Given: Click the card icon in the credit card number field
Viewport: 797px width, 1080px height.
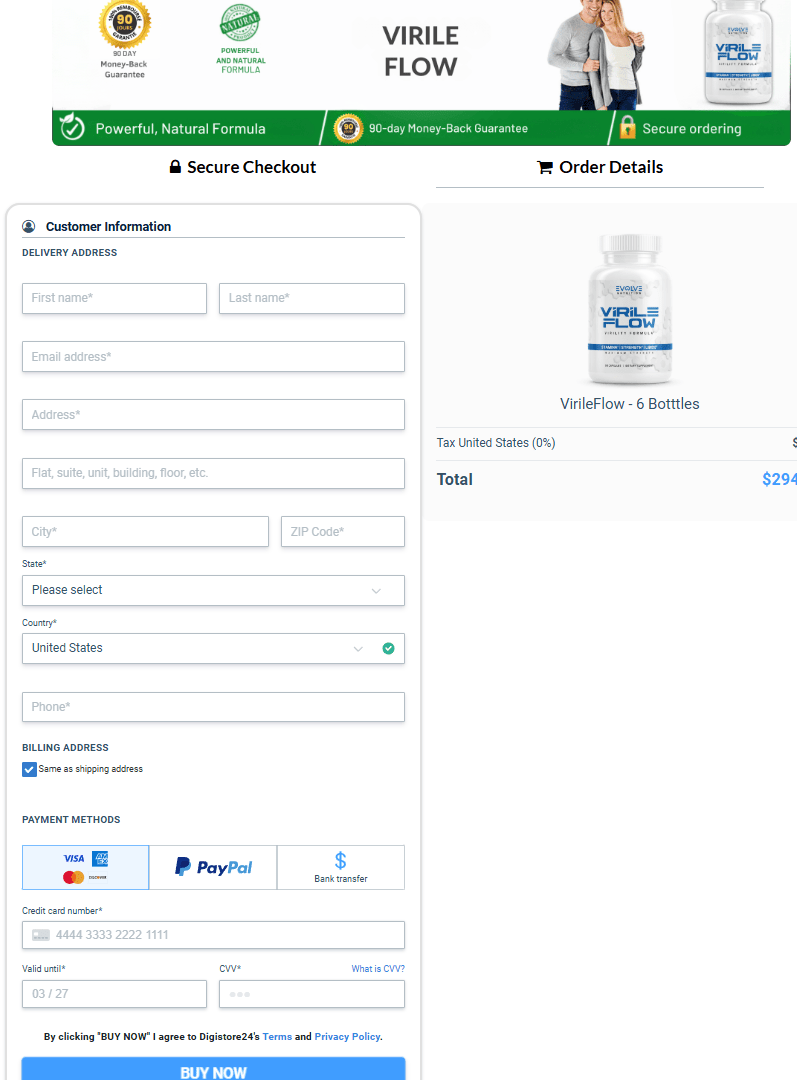Looking at the screenshot, I should (41, 935).
